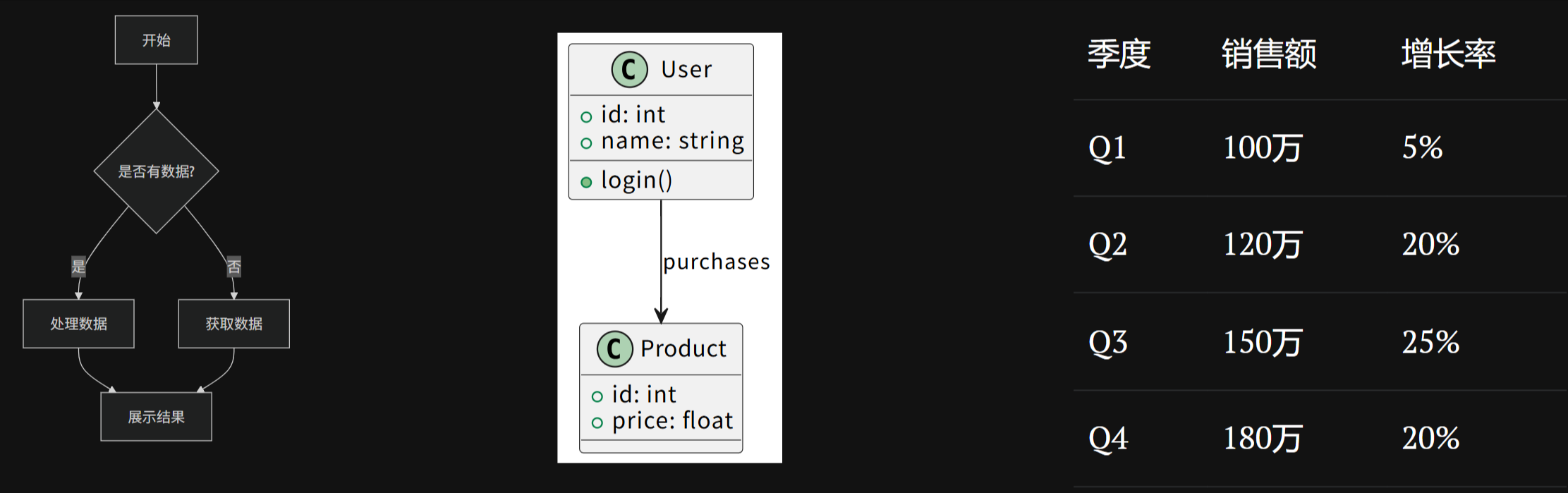The width and height of the screenshot is (1568, 493).
Task: Click the 180万 sales cell
Action: (1263, 439)
